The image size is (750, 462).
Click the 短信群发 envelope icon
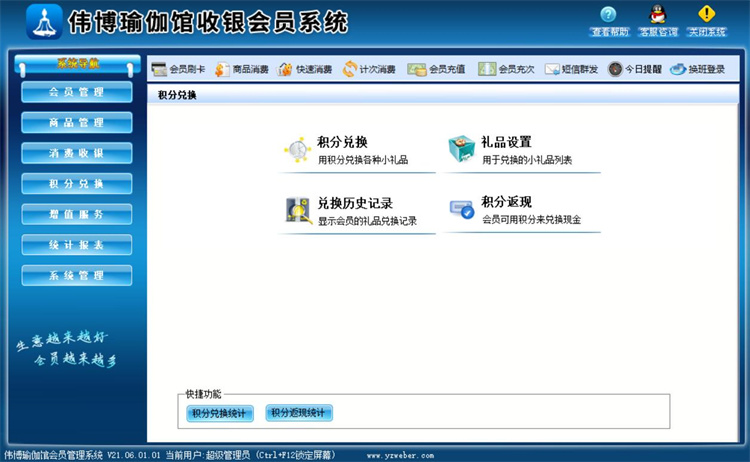pyautogui.click(x=552, y=69)
